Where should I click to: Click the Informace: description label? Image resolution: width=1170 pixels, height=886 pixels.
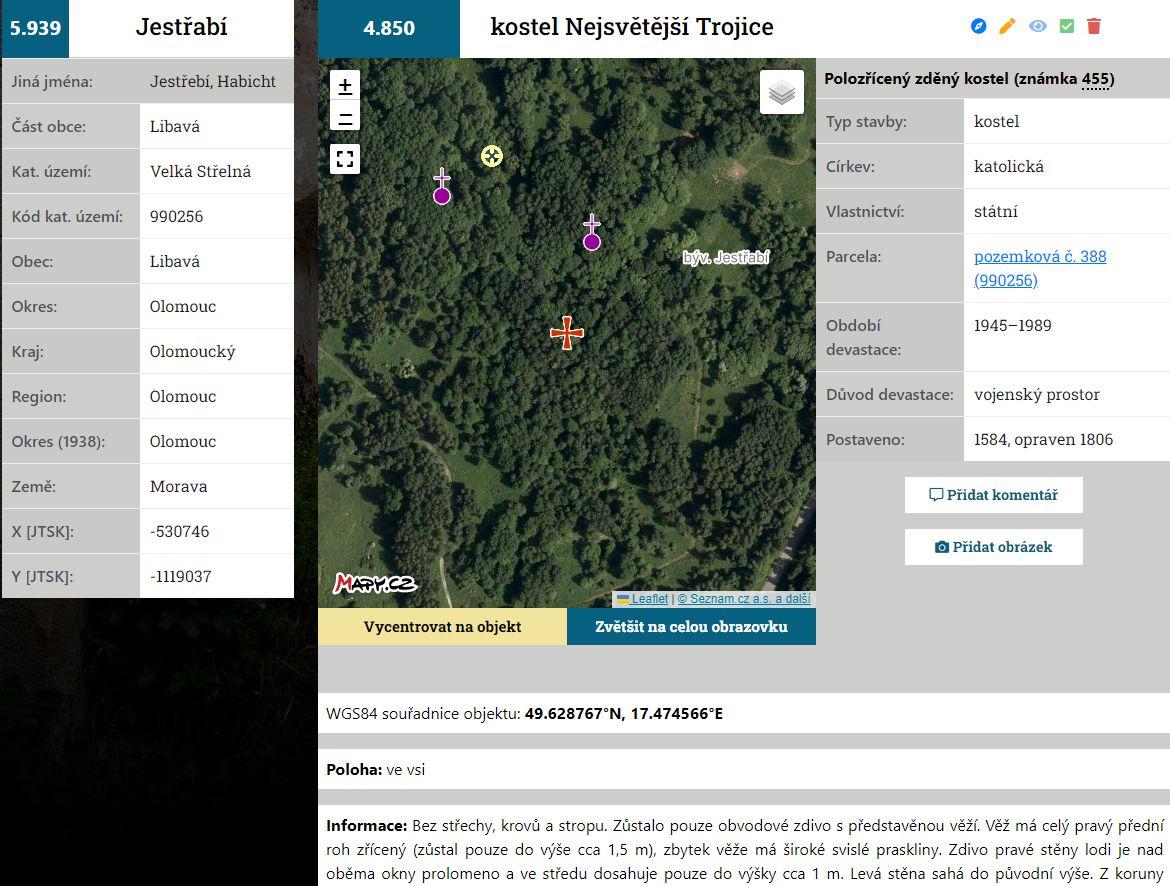pyautogui.click(x=366, y=826)
